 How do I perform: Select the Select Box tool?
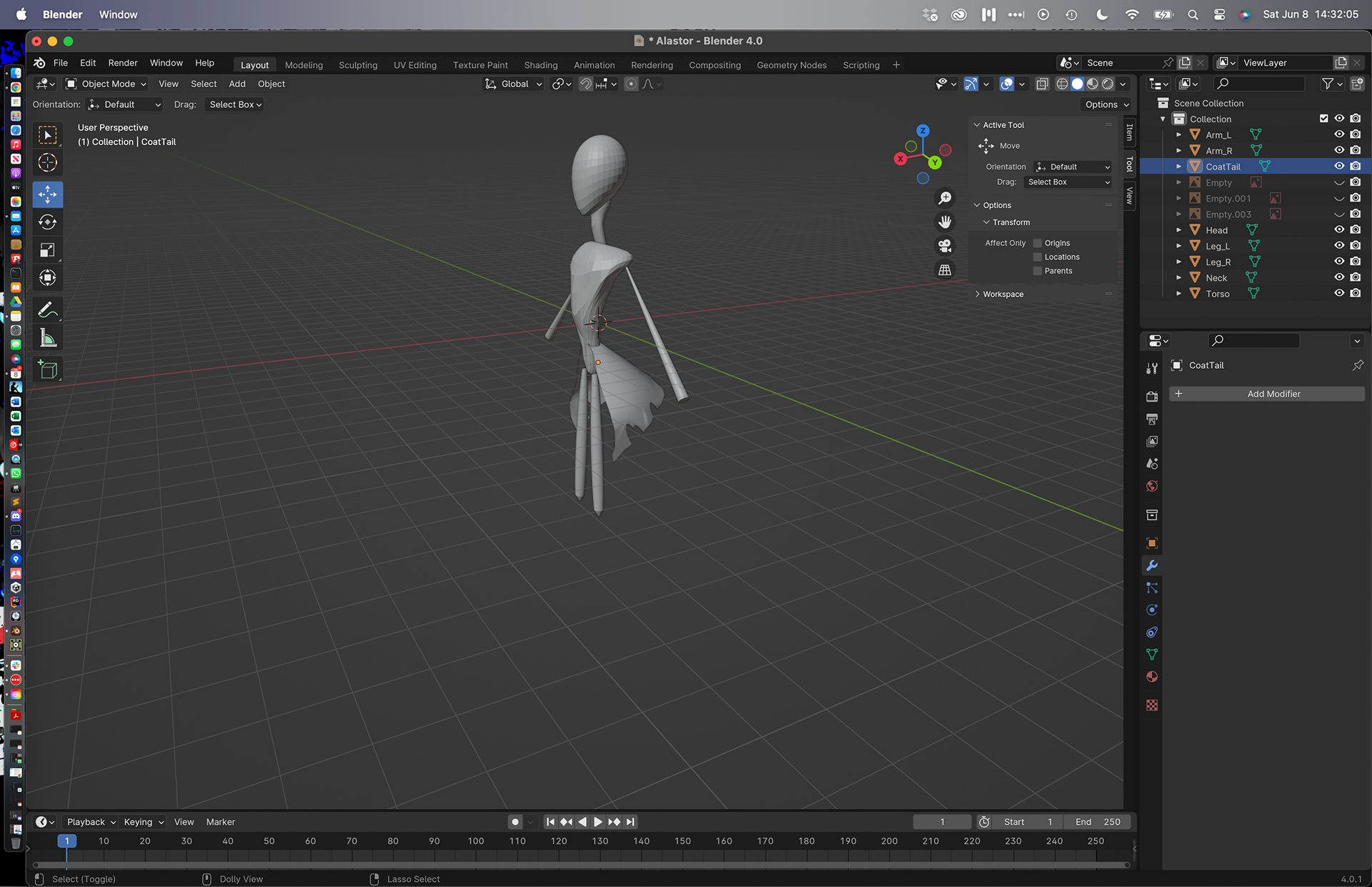click(x=48, y=135)
